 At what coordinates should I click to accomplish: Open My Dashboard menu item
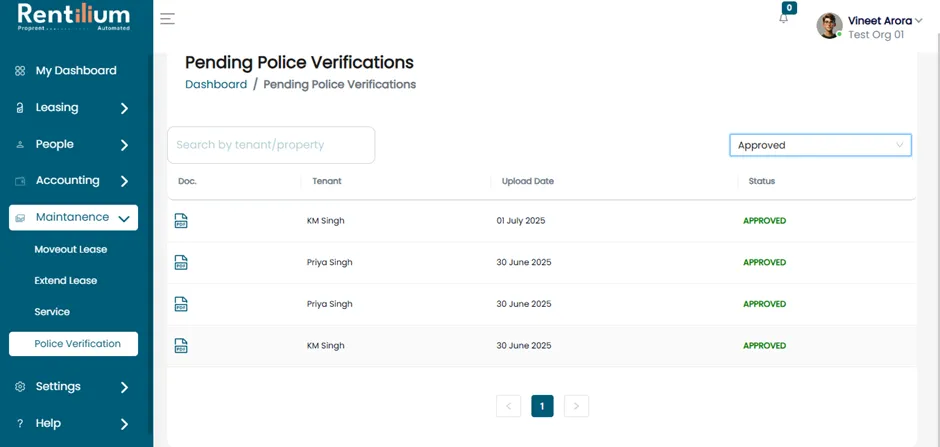click(x=76, y=71)
